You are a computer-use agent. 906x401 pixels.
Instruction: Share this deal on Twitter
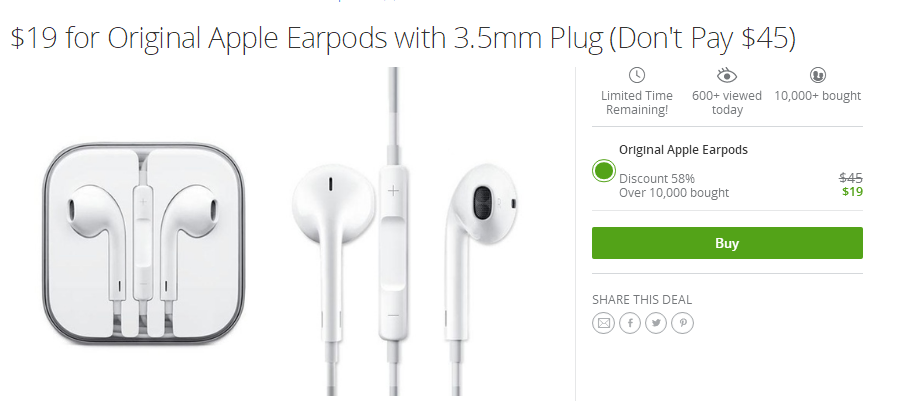click(656, 323)
